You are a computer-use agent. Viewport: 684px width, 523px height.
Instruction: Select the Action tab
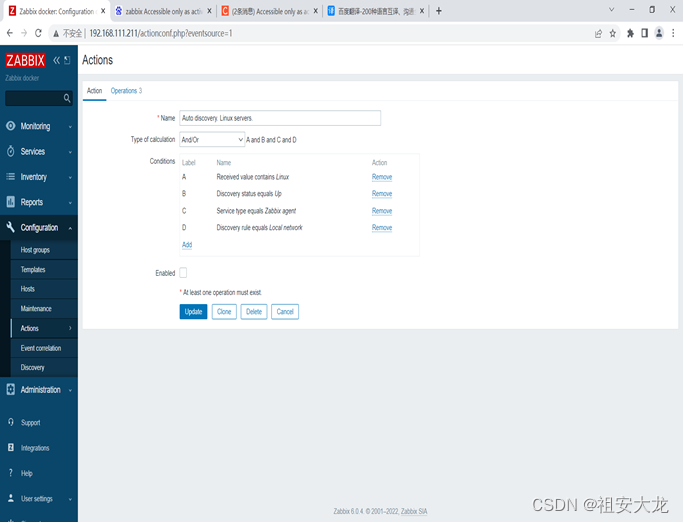click(94, 91)
